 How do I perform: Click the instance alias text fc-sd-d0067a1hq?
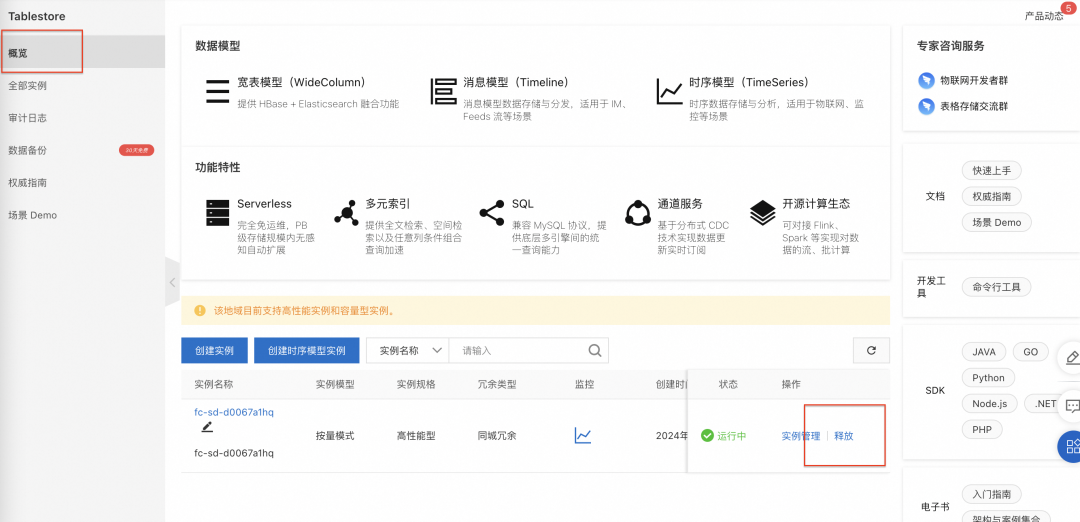click(234, 453)
